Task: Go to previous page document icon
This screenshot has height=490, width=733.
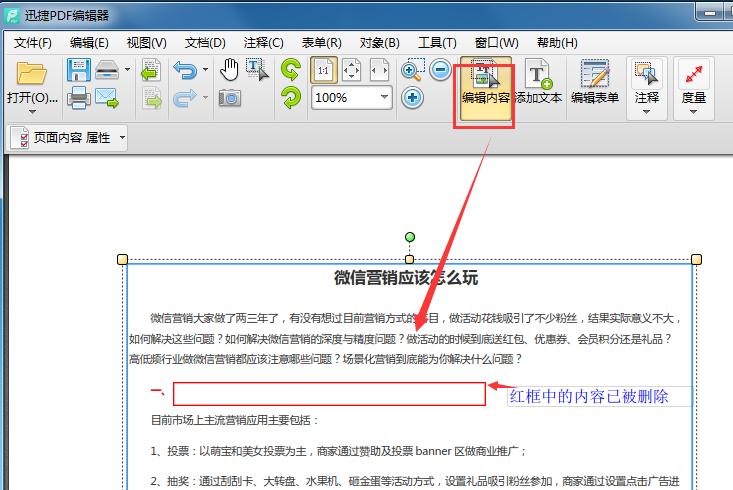Action: [x=151, y=70]
